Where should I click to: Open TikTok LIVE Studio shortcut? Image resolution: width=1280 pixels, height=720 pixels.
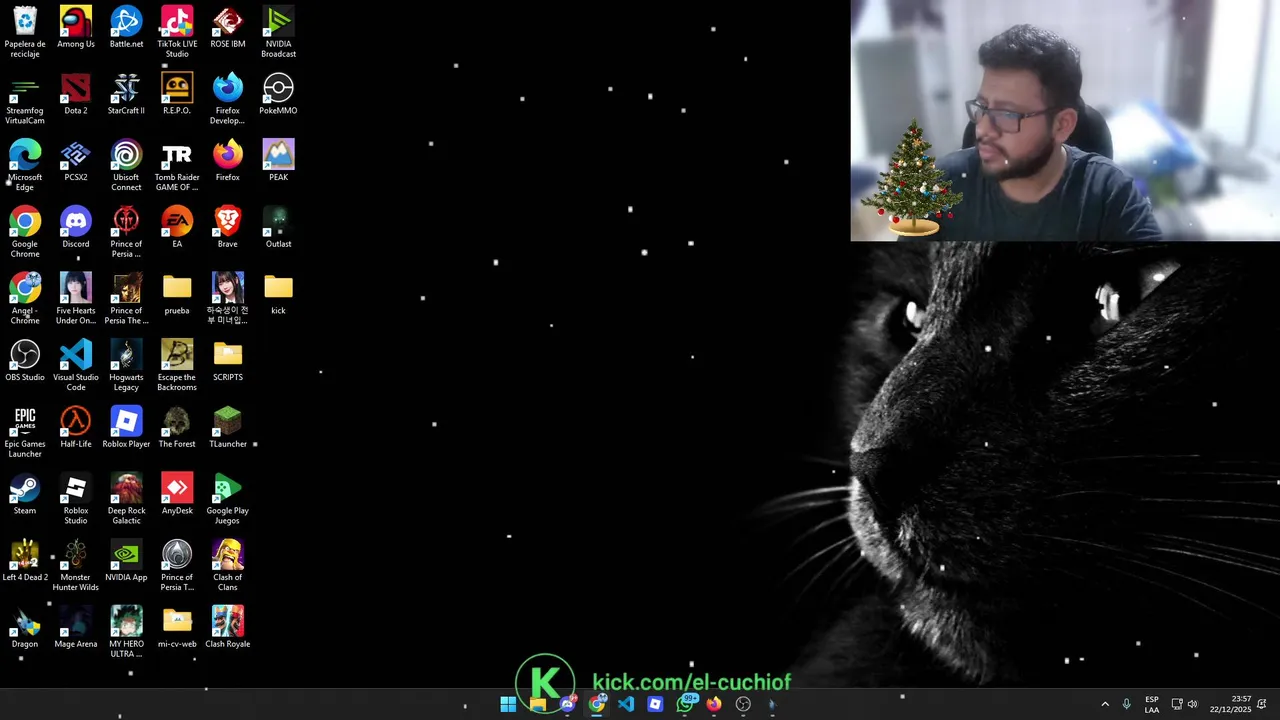click(x=177, y=32)
